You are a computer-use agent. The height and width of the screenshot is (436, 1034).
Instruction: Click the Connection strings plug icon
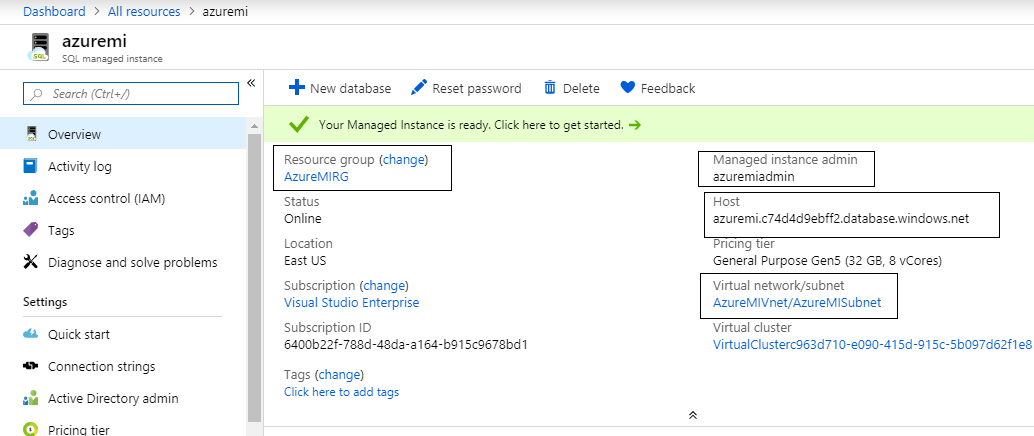(30, 366)
